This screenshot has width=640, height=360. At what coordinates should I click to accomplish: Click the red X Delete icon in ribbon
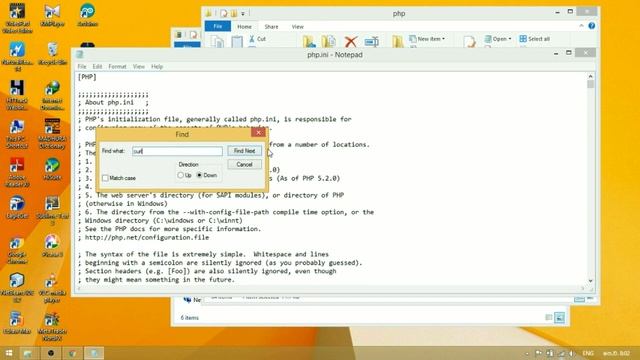tap(351, 41)
